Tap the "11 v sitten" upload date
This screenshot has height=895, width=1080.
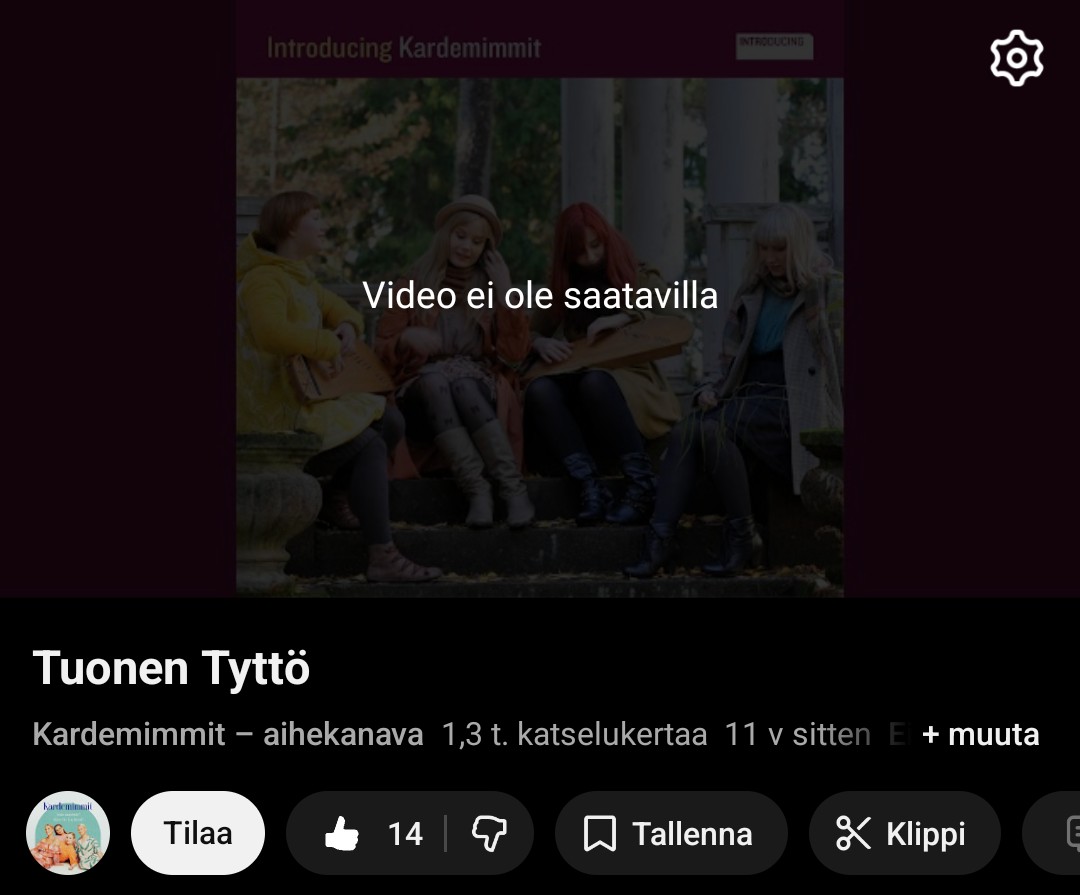click(x=798, y=734)
